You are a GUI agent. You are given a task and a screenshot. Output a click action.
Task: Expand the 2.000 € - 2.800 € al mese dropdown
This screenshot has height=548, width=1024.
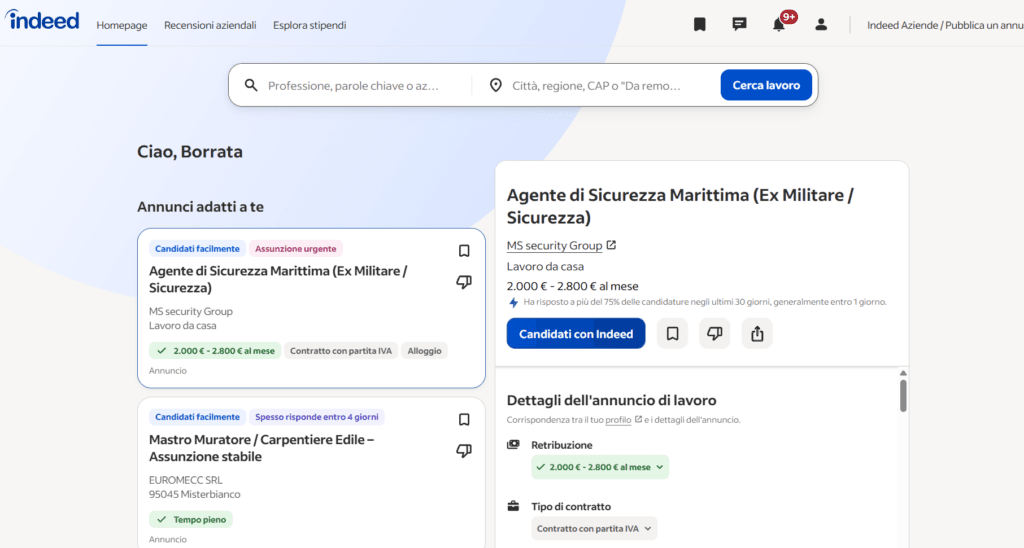pos(600,467)
